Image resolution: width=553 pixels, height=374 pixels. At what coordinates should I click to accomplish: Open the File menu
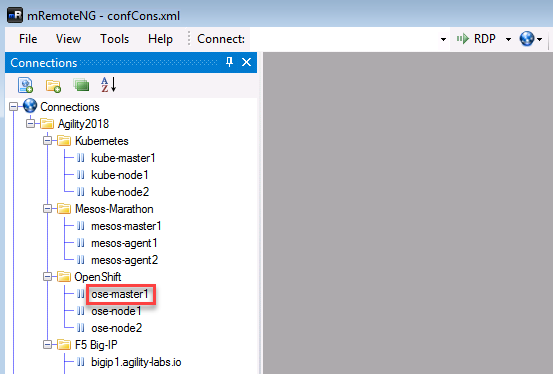click(28, 39)
